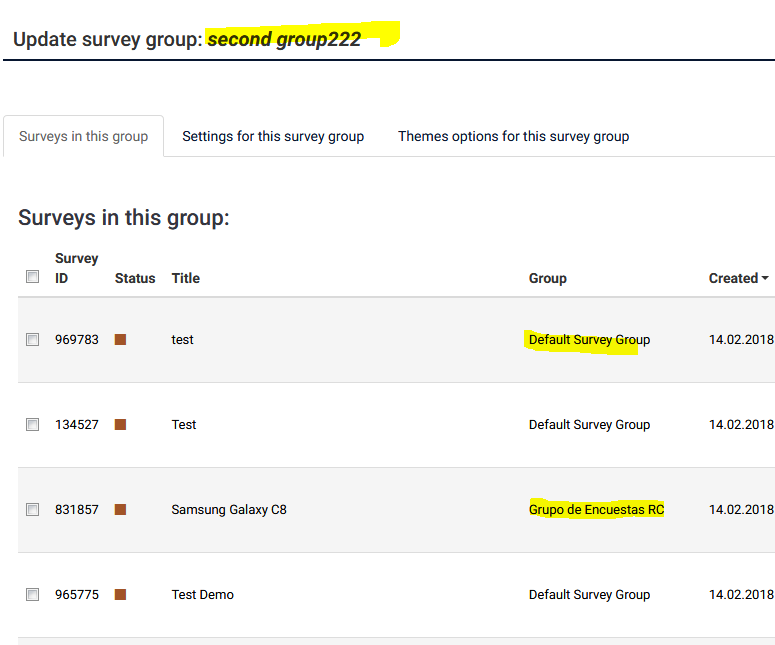This screenshot has width=775, height=645.
Task: Click Grupo de Encuestas RC group cell
Action: point(596,510)
